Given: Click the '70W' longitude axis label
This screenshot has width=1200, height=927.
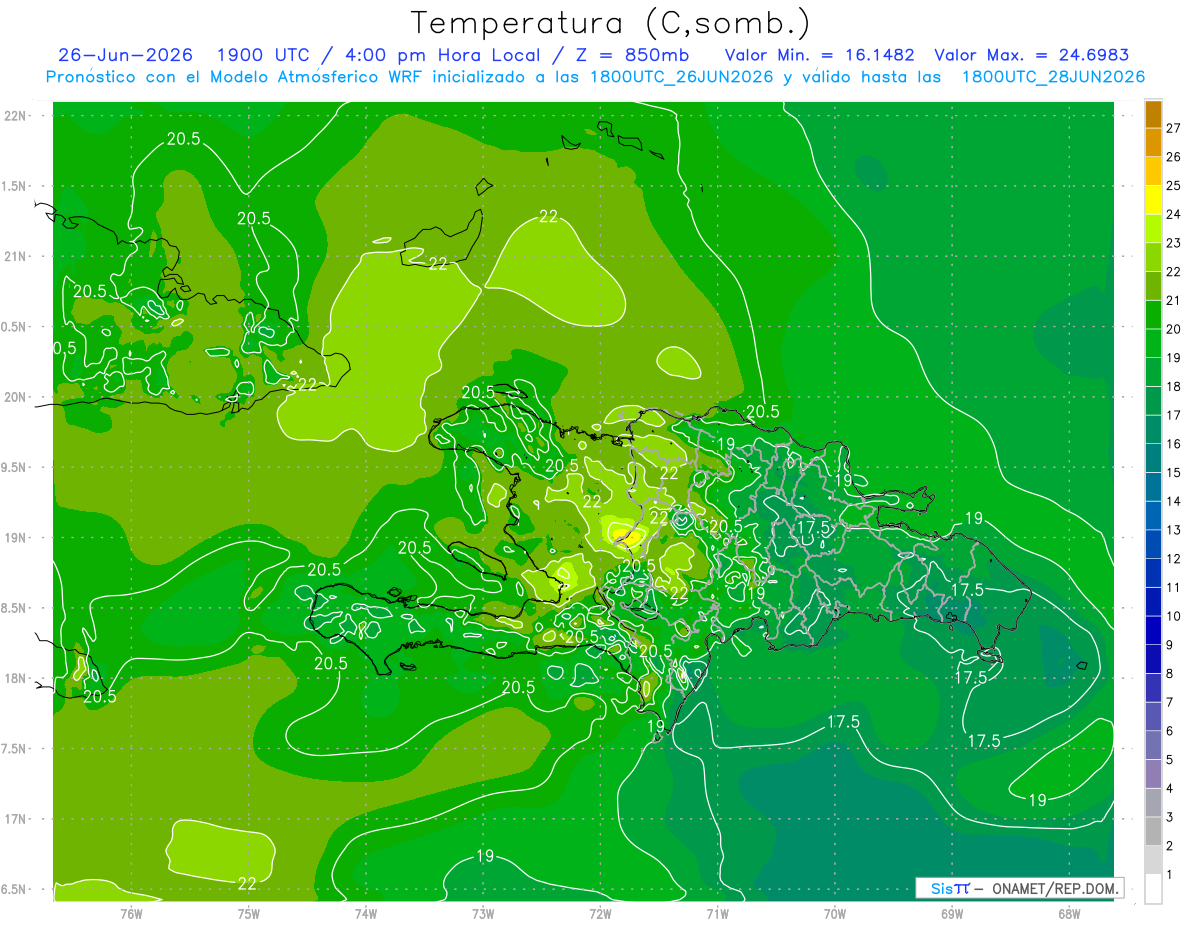Looking at the screenshot, I should tap(835, 914).
